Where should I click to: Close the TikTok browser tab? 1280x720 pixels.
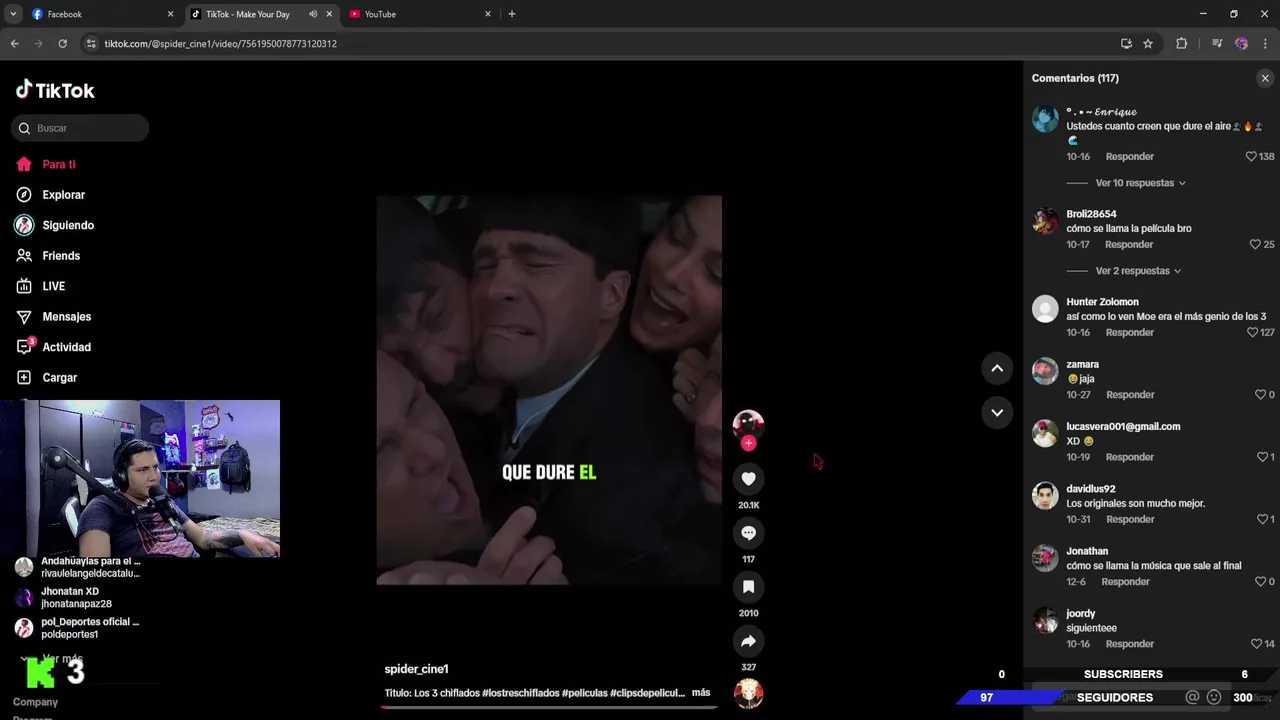[x=329, y=14]
